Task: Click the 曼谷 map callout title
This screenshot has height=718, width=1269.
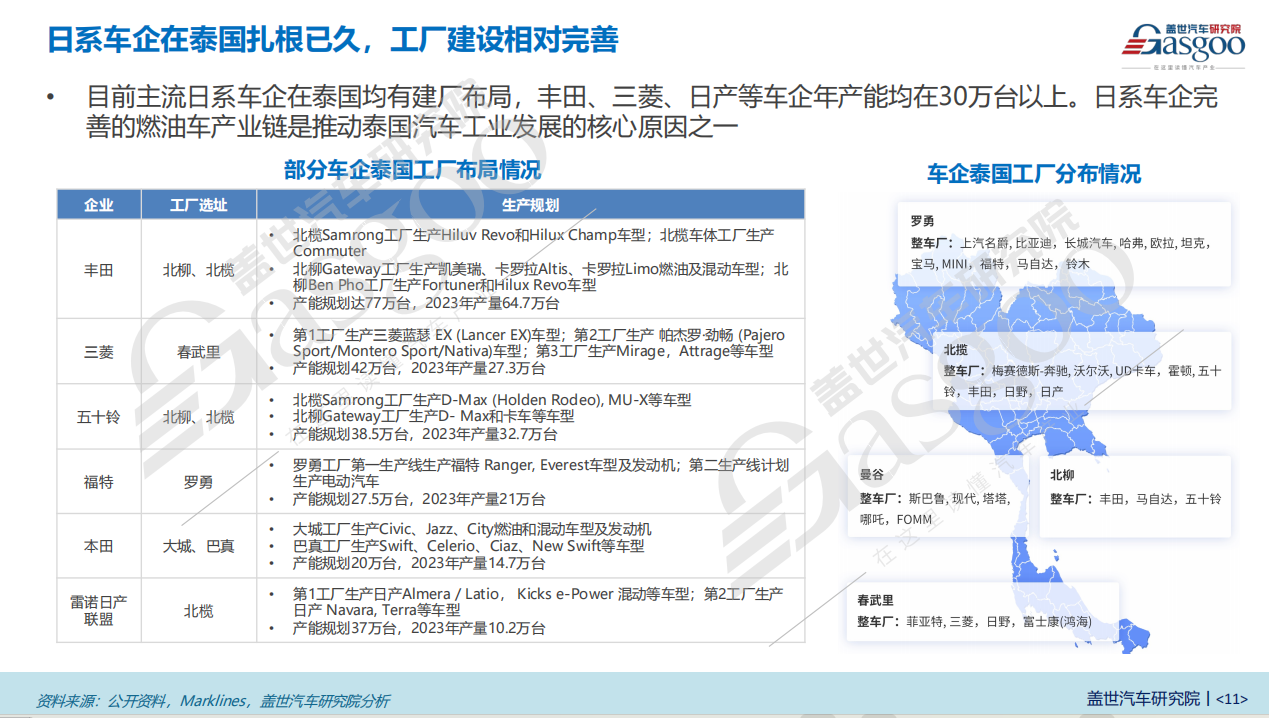Action: 871,476
